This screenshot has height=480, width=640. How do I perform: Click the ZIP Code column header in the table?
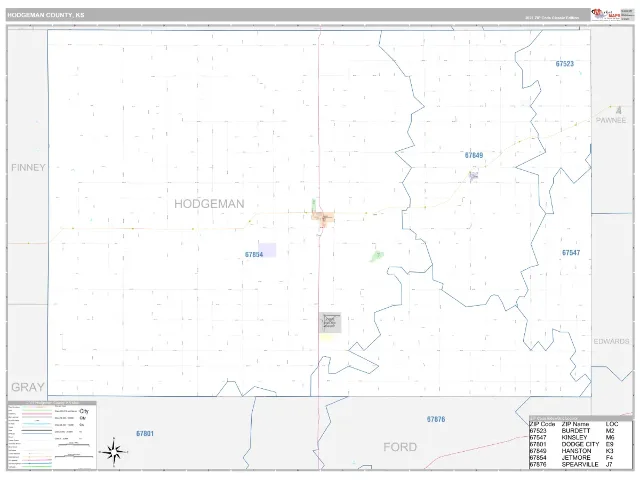(542, 424)
